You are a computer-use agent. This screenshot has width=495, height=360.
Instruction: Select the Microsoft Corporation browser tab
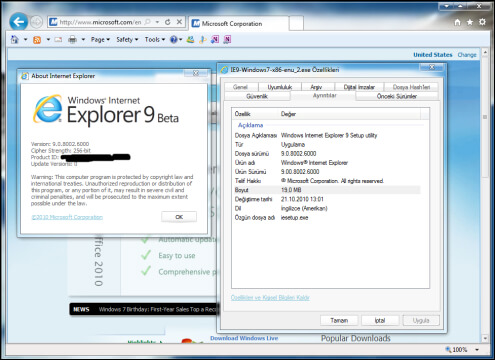point(238,23)
